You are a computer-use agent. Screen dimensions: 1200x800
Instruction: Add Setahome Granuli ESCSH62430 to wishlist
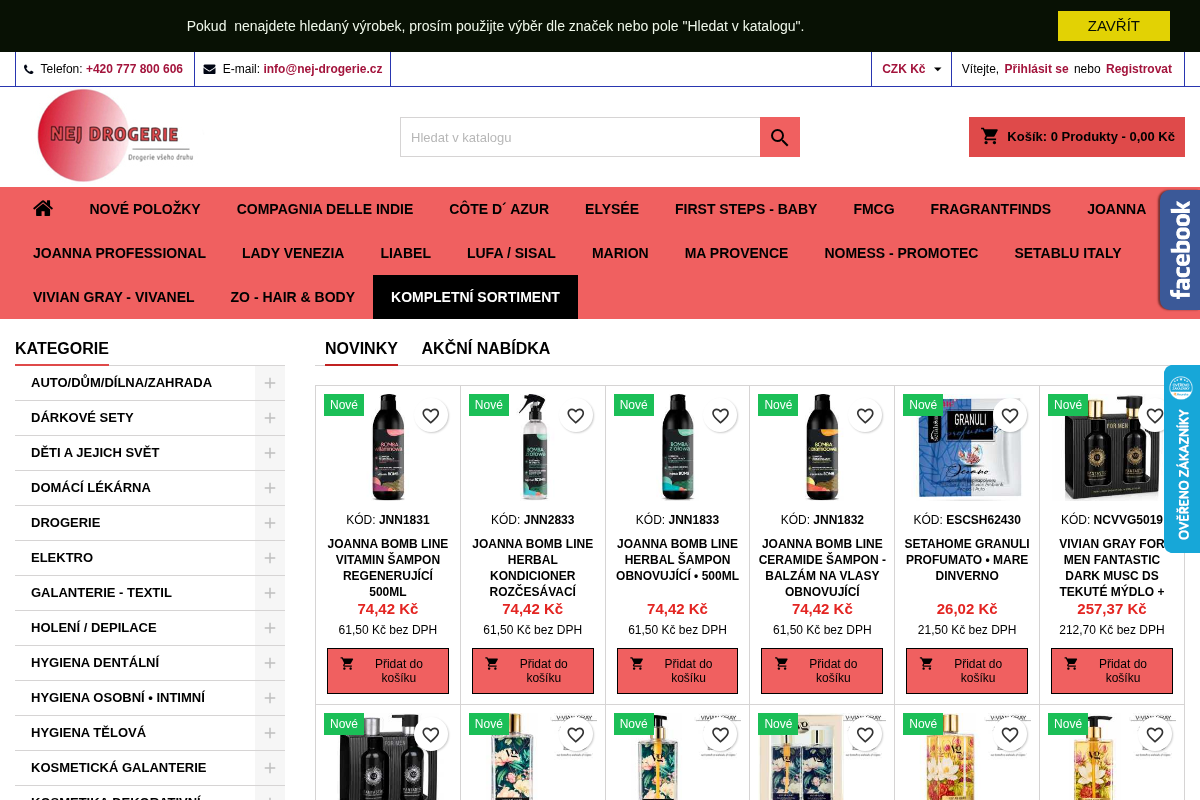(1010, 416)
